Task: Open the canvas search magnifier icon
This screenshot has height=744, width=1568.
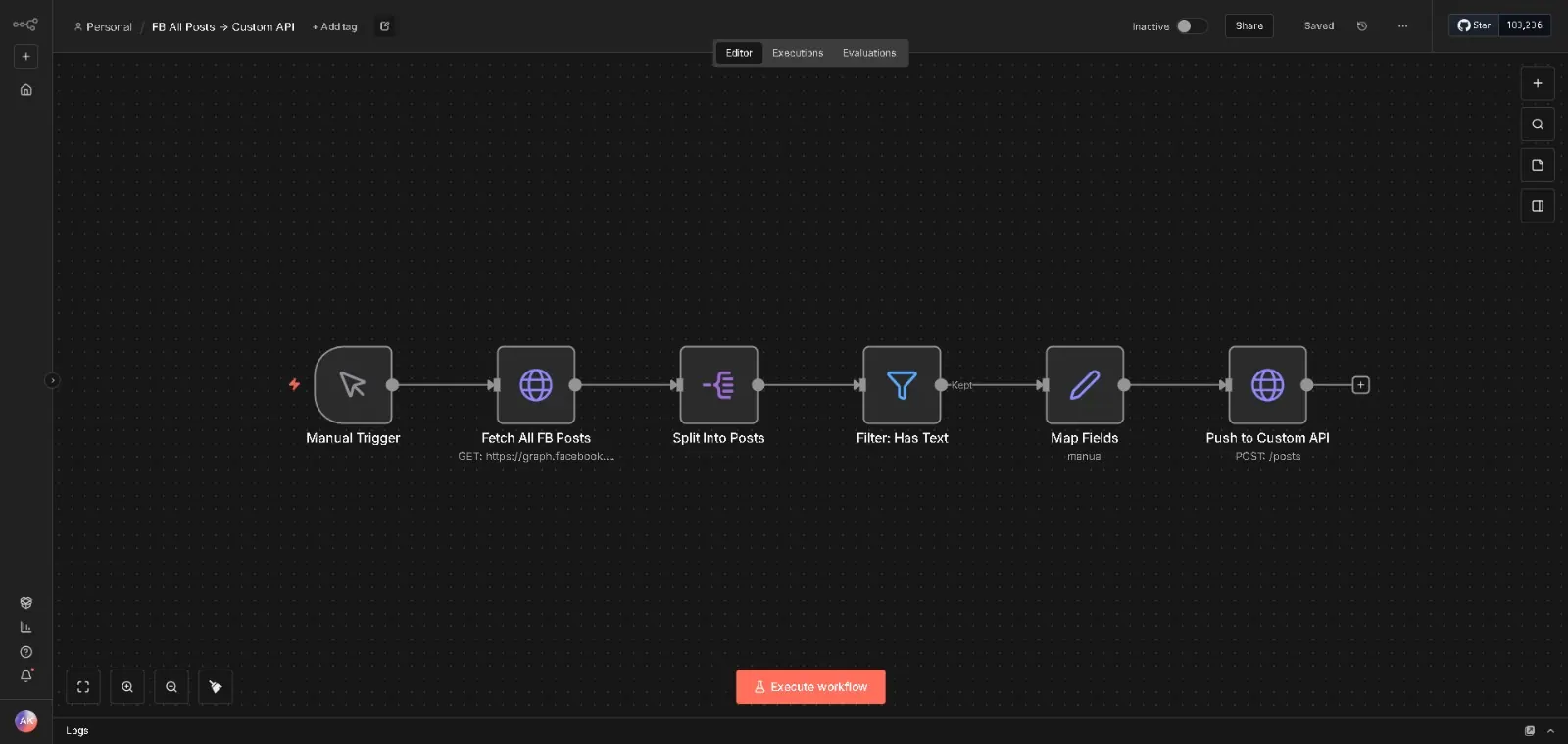Action: 1538,124
